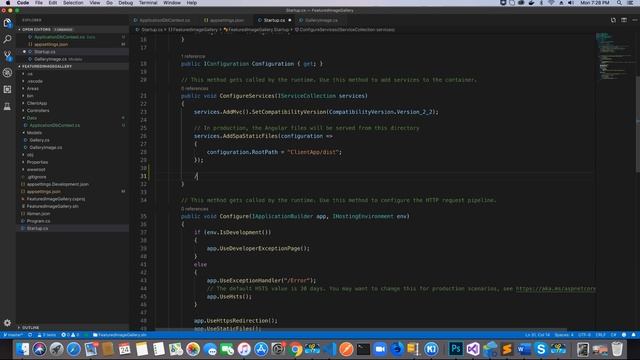The width and height of the screenshot is (640, 360).
Task: Open the Test flask view
Action: (7, 107)
